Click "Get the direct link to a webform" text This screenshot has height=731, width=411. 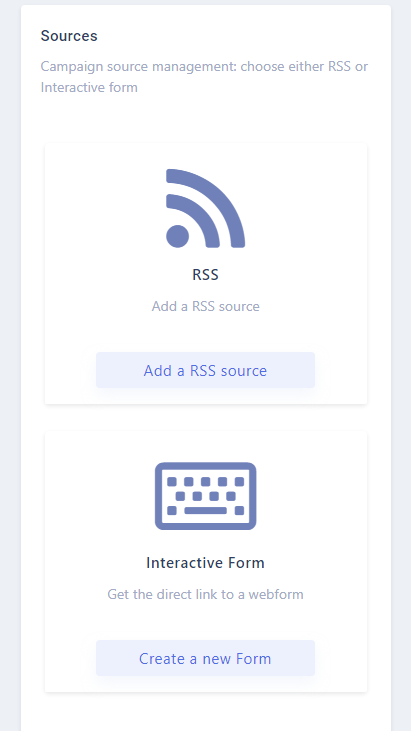click(x=206, y=594)
